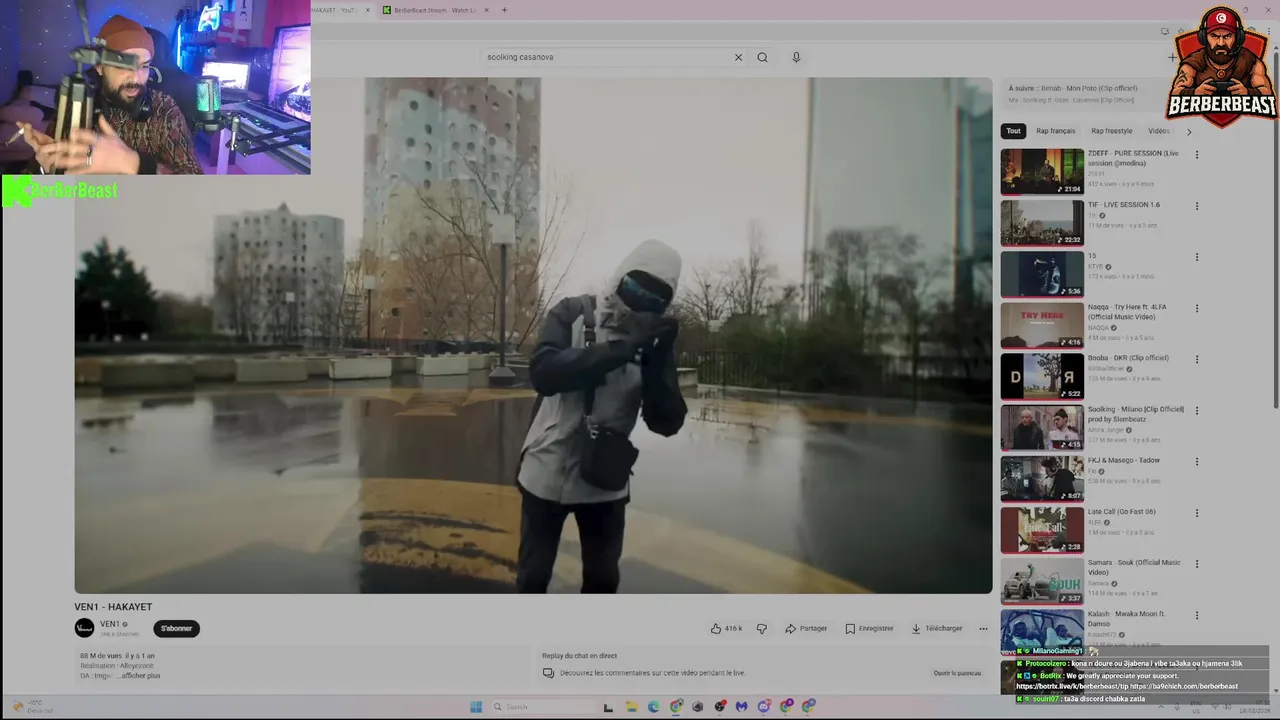Select the 'Rap freestyle' filter chip
Viewport: 1280px width, 720px height.
coord(1111,131)
